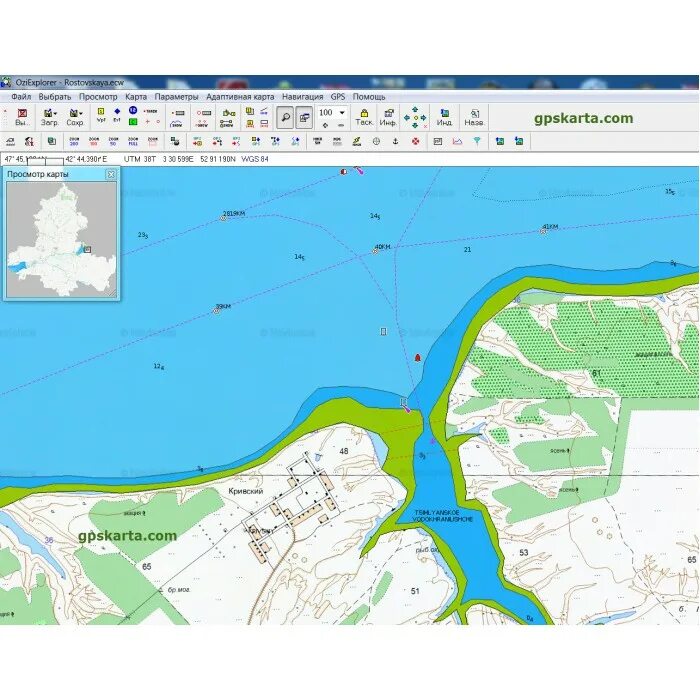Click the up arrow pan control

click(x=415, y=109)
